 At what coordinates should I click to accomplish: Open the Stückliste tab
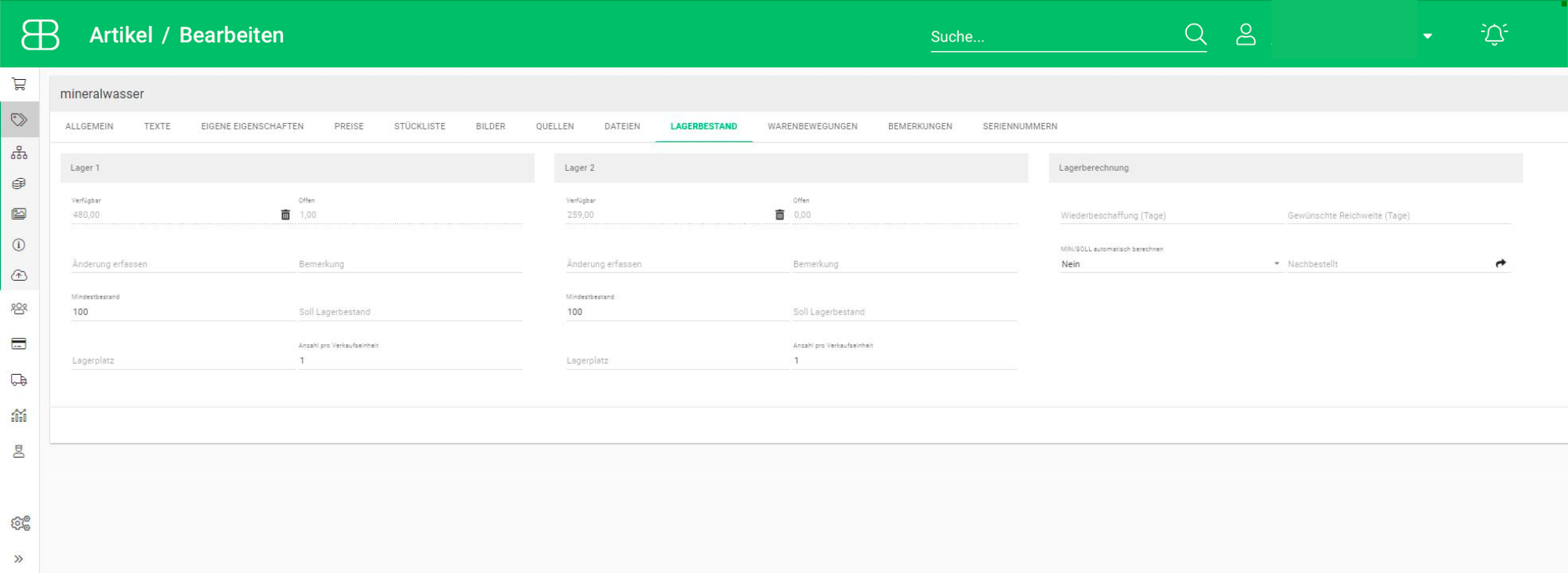click(x=419, y=126)
